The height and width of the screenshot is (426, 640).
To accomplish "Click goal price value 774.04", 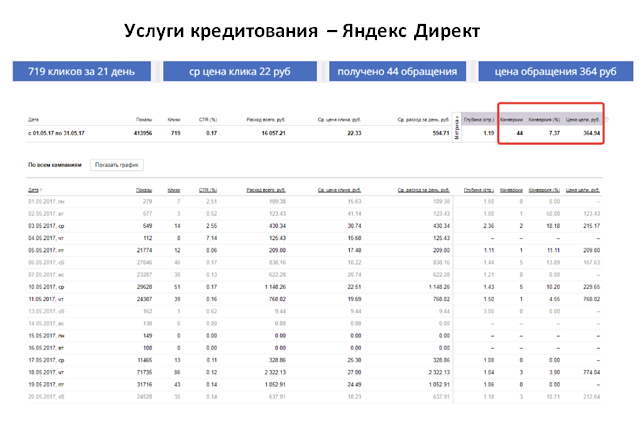I will (591, 372).
